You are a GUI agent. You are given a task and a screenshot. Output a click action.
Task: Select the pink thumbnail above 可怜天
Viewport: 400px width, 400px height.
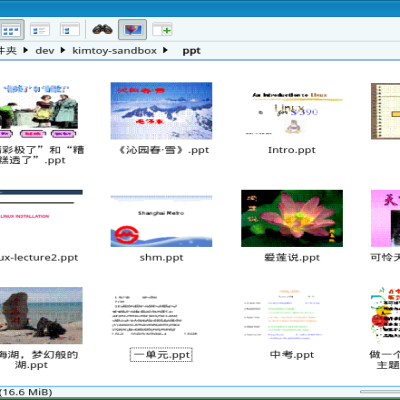click(x=386, y=218)
